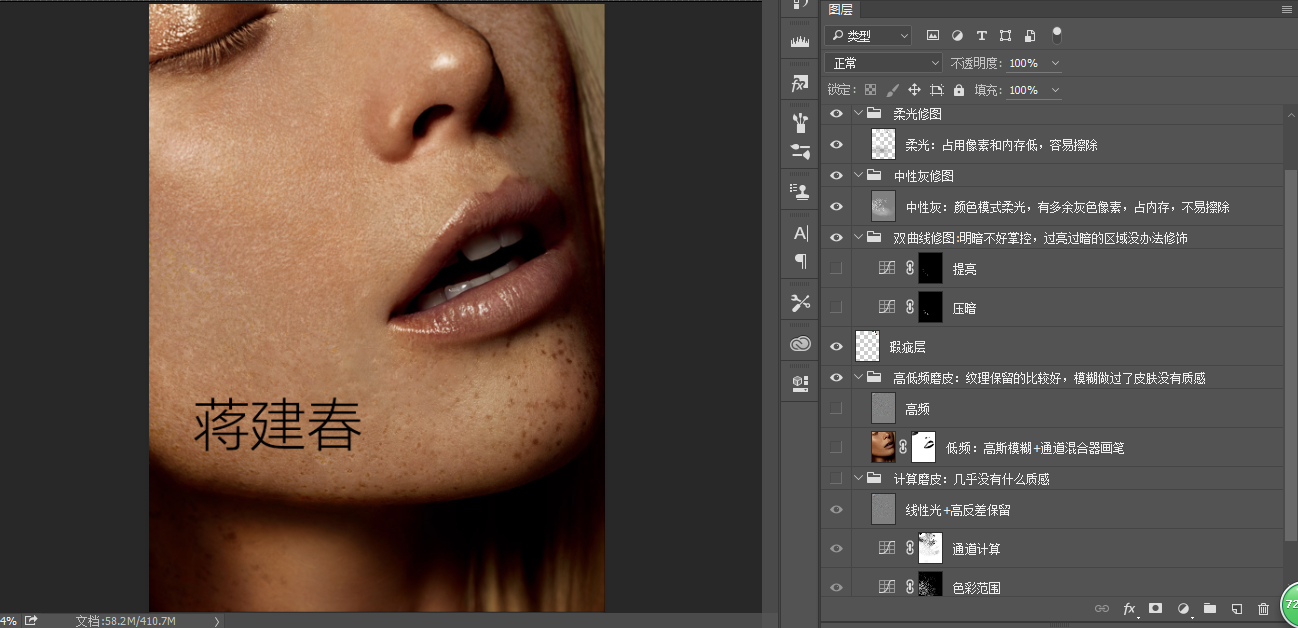1298x628 pixels.
Task: Click the delete layer trash icon
Action: click(1263, 608)
